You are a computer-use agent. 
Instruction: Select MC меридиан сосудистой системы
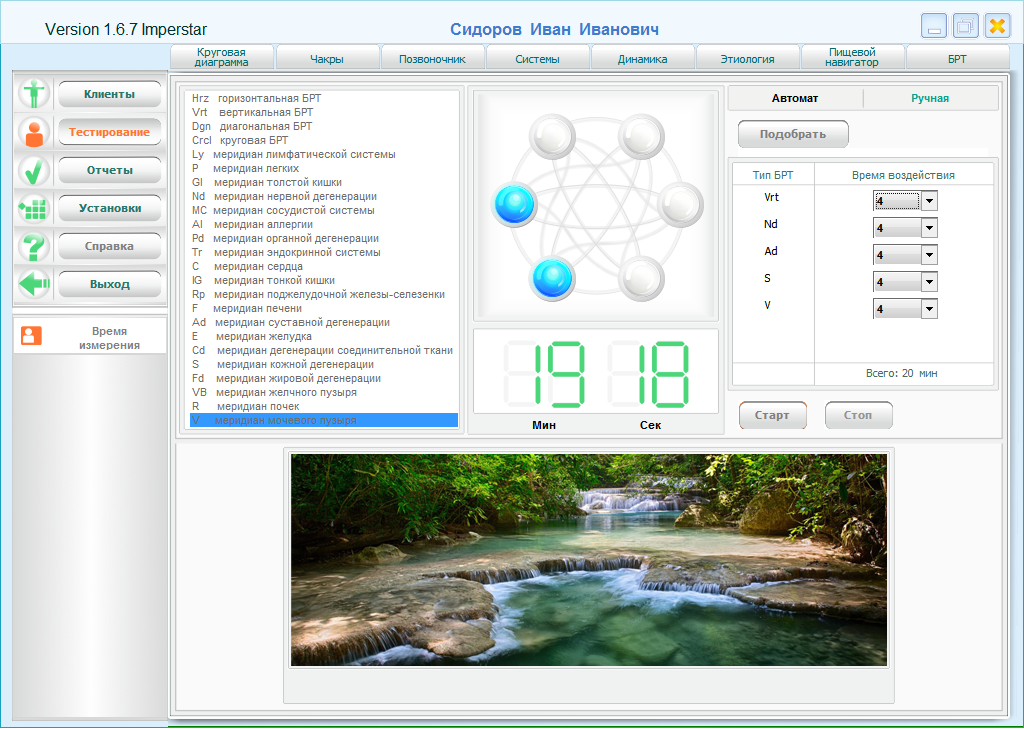click(324, 210)
